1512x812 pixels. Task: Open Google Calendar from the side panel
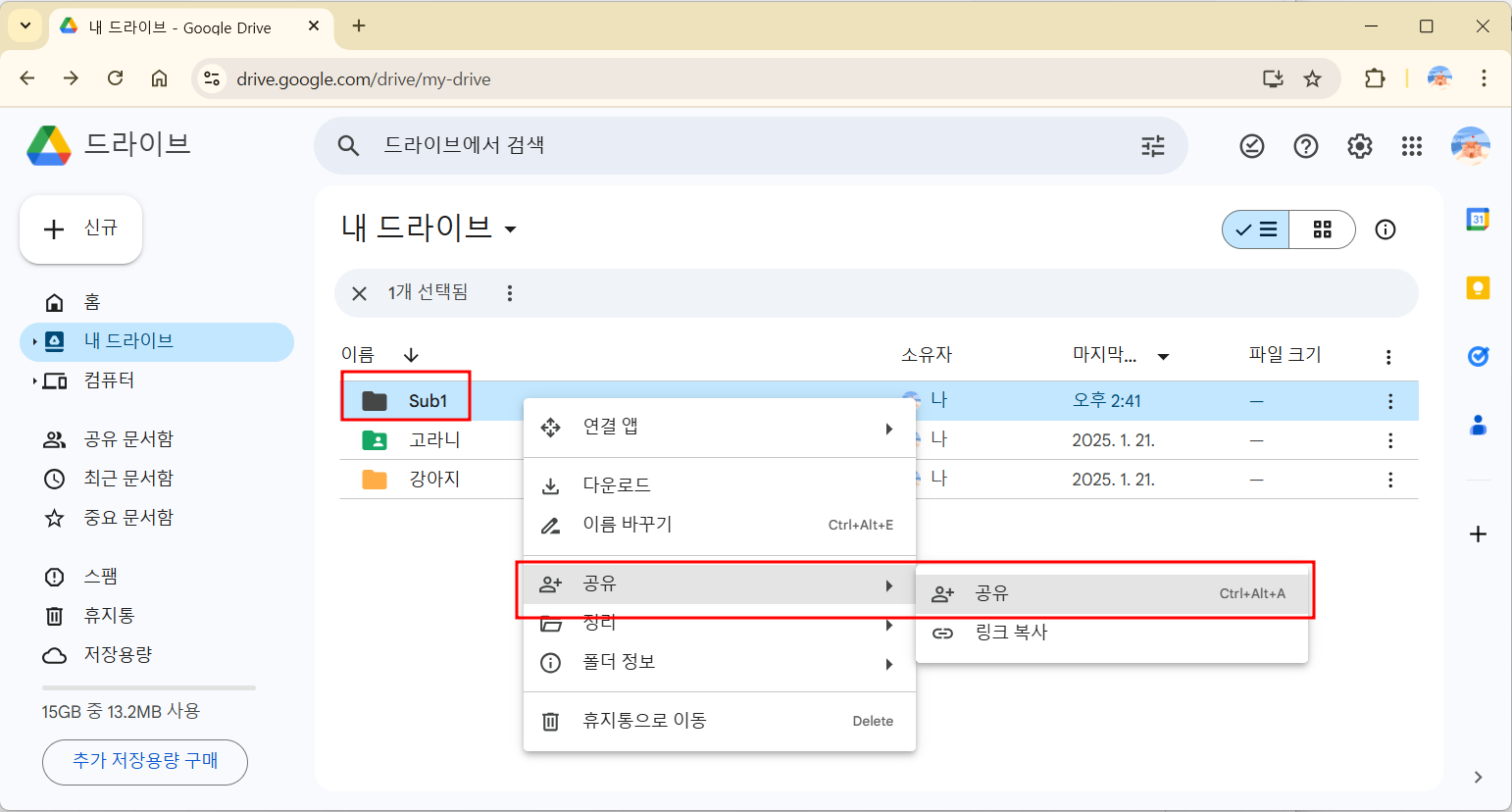pyautogui.click(x=1478, y=221)
